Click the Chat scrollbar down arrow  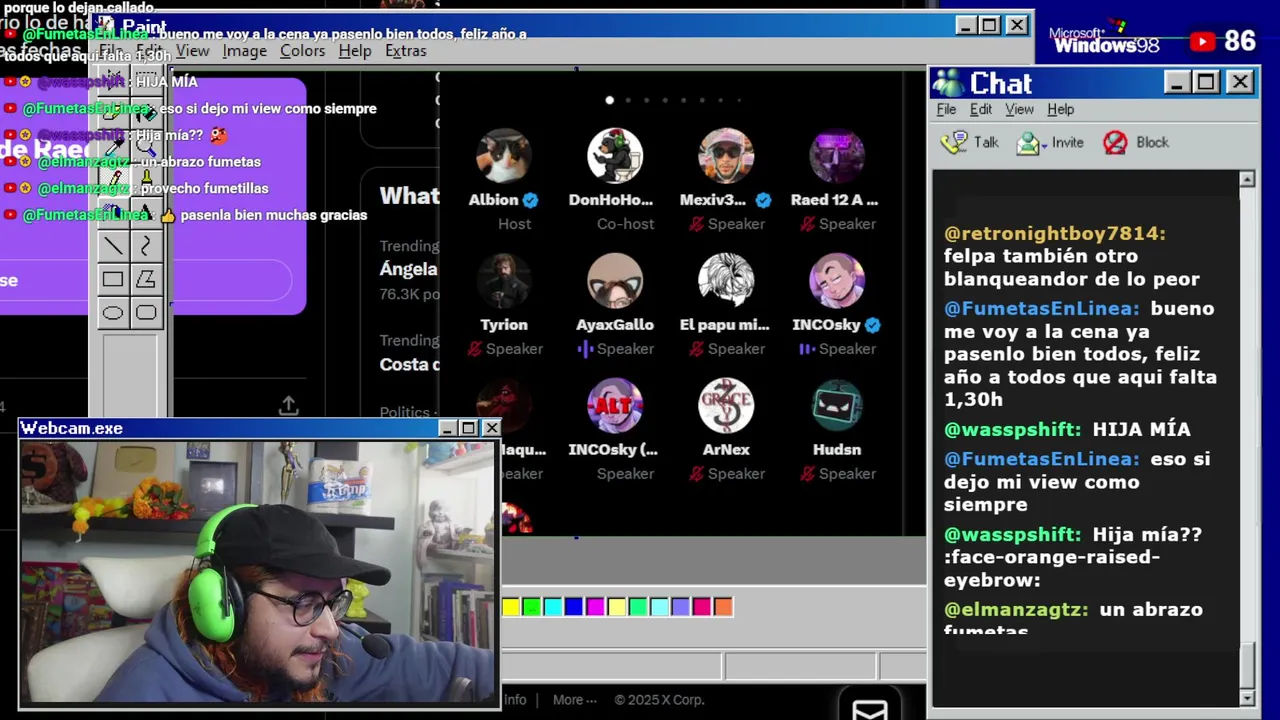pos(1247,697)
